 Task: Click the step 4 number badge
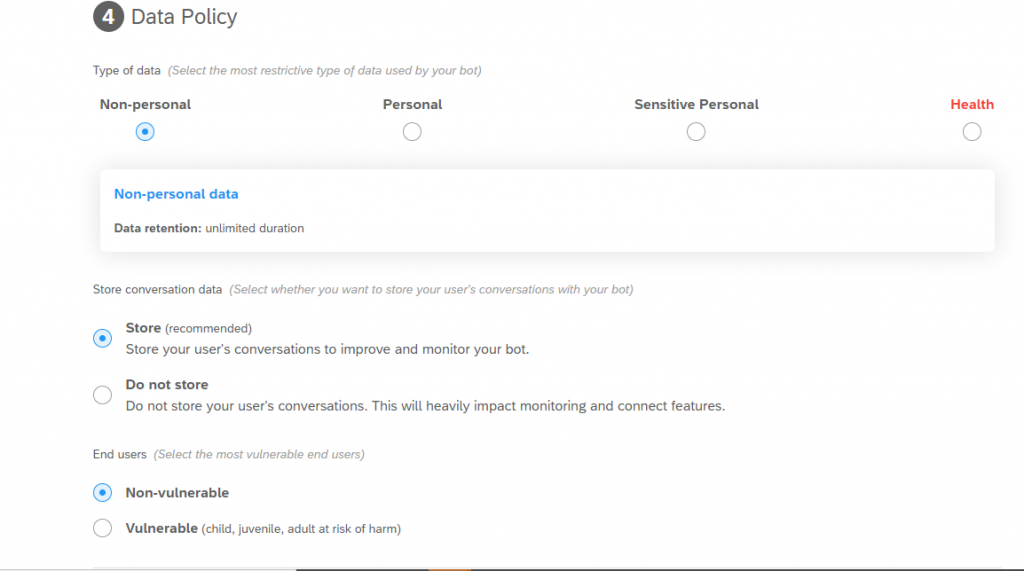(x=108, y=16)
